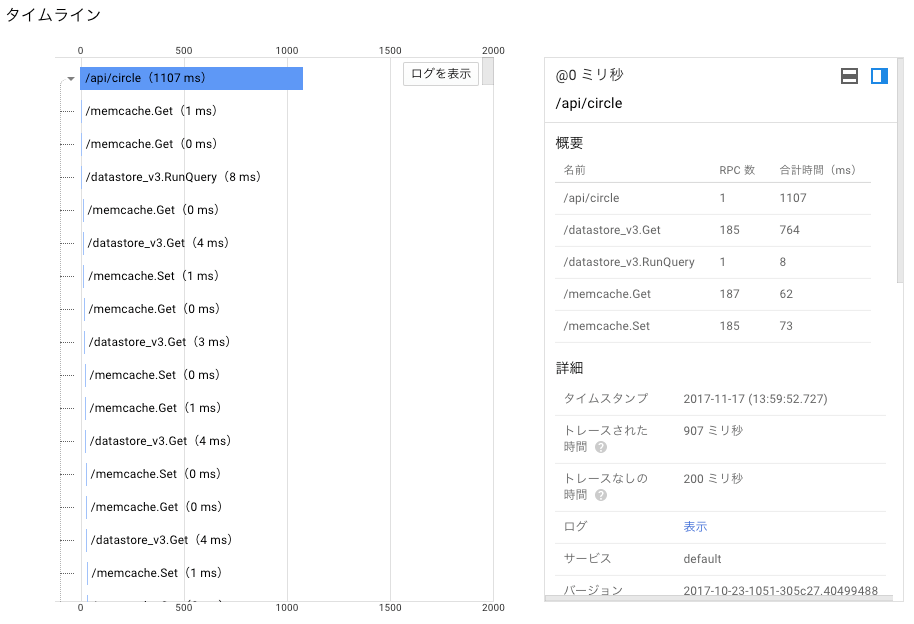This screenshot has height=624, width=914.
Task: Click the span bar of /datastore_v3.RunQuery
Action: [x=85, y=176]
